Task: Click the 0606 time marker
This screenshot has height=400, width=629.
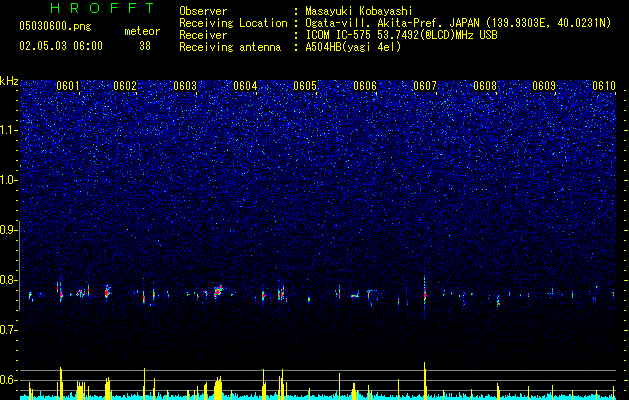Action: (365, 86)
